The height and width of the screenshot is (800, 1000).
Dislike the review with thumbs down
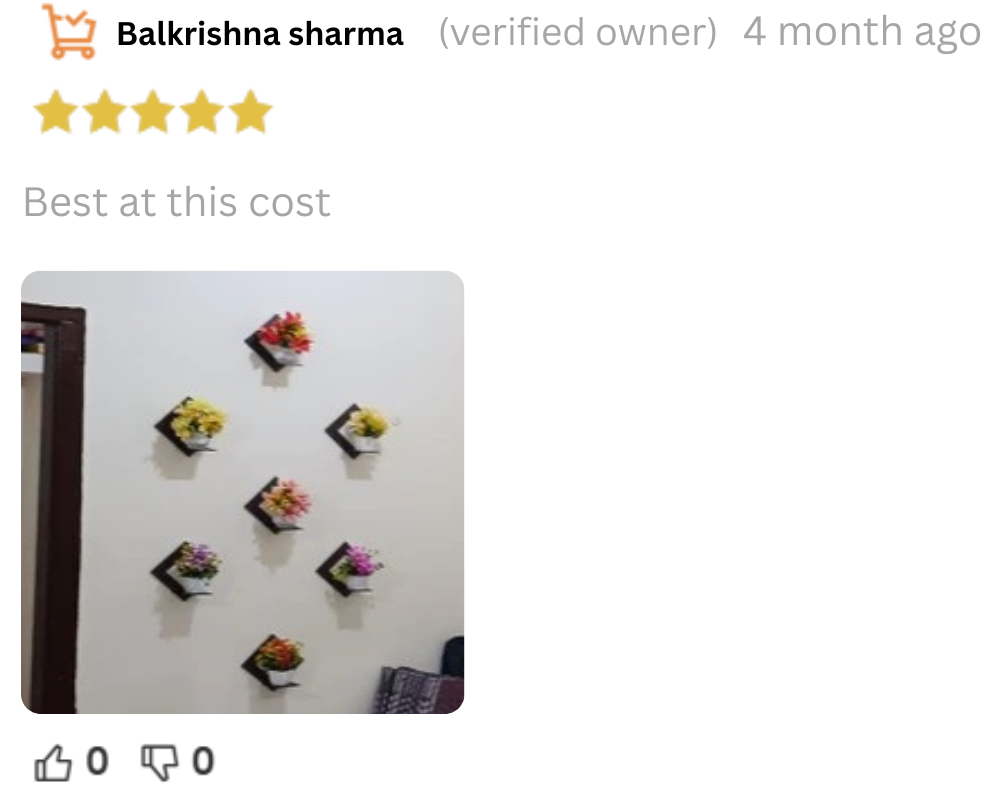159,762
